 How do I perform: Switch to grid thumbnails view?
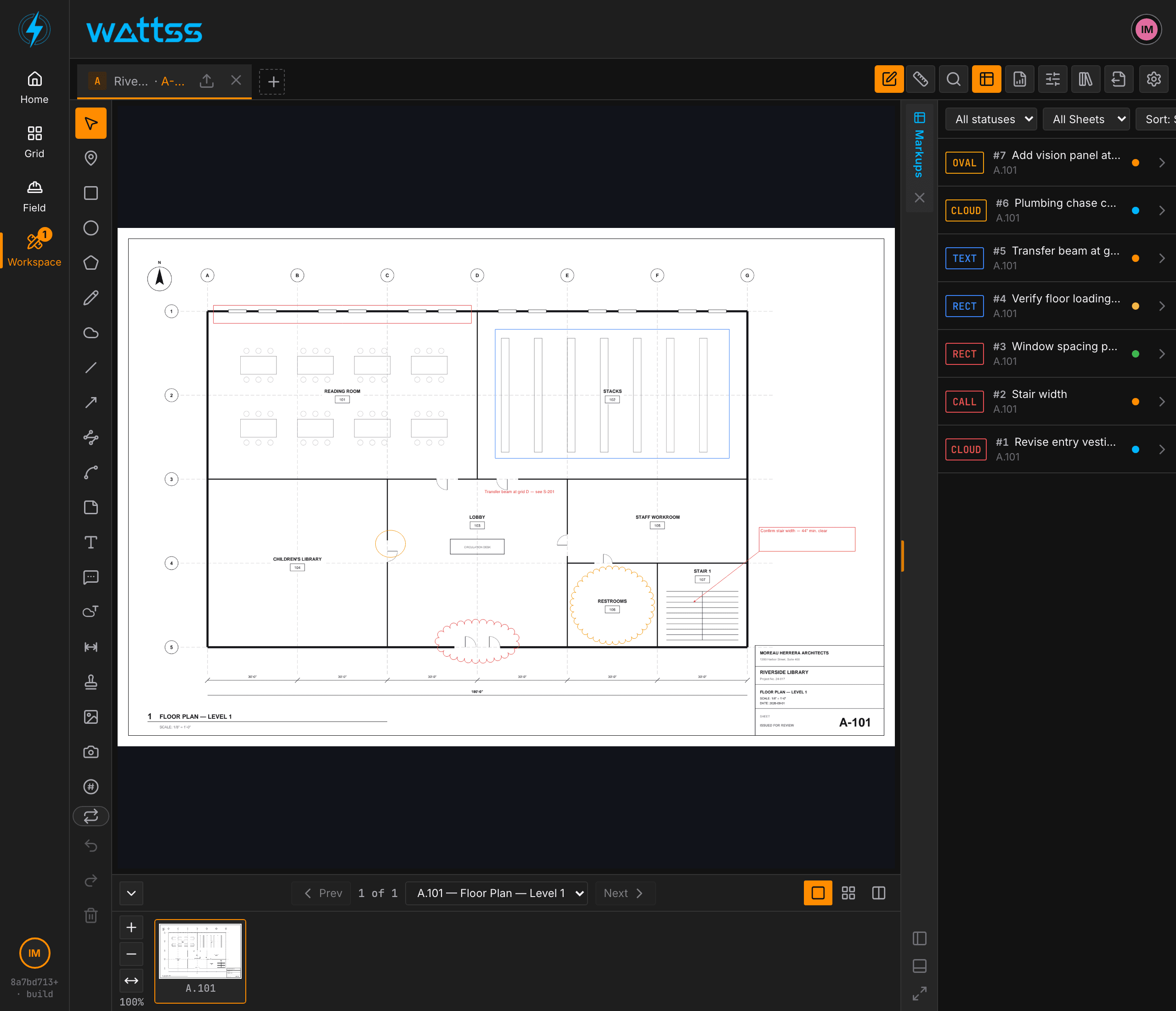848,893
